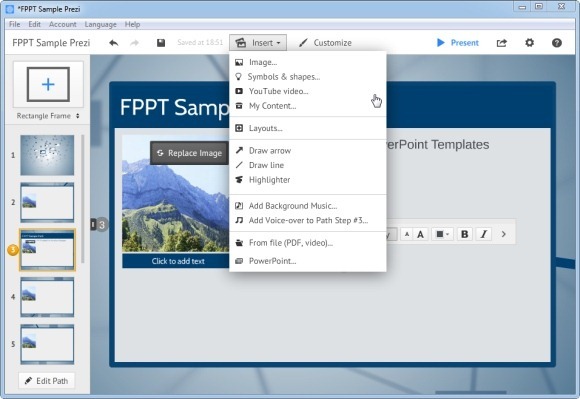
Task: Minimize the Prezi window
Action: [522, 7]
